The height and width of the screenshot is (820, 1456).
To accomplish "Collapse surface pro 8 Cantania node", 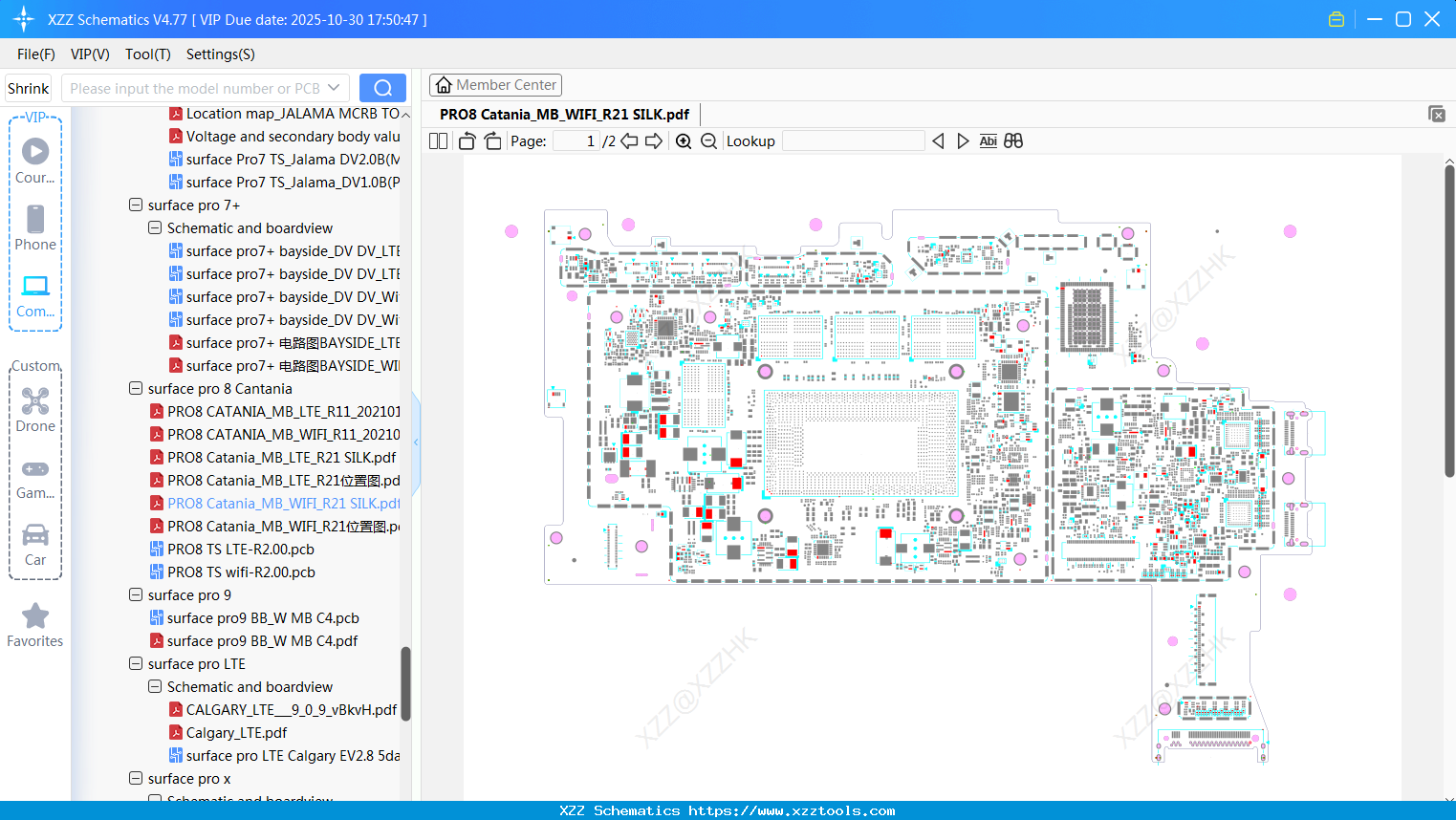I will coord(136,388).
